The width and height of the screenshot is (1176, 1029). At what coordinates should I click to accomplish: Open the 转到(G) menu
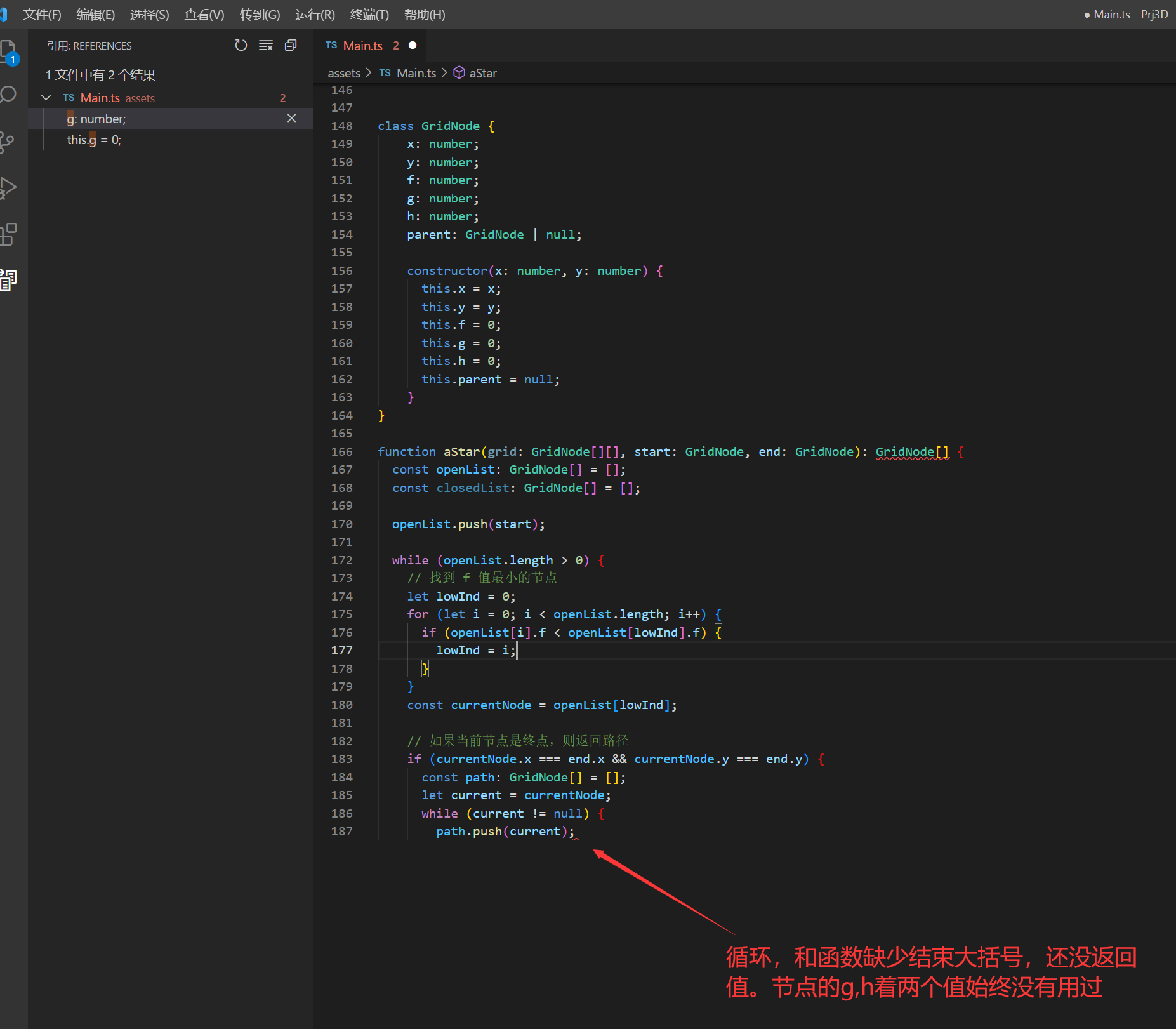point(260,14)
